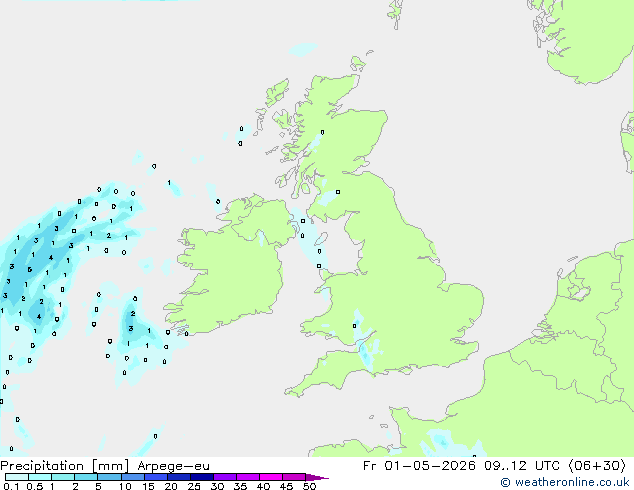Pick the 5–10 mm legend swatch

(x=109, y=477)
